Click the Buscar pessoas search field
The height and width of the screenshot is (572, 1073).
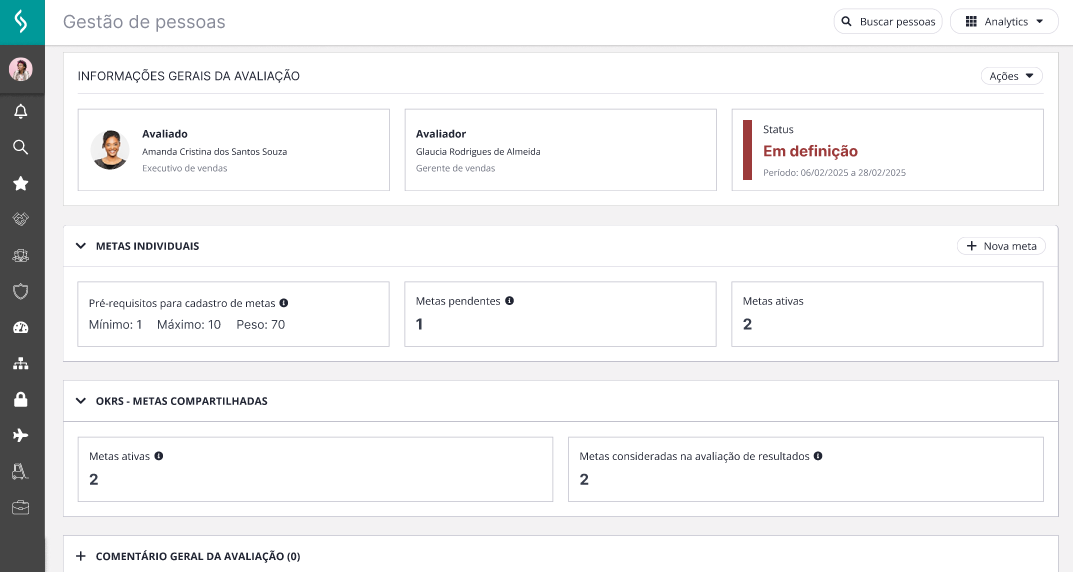coord(888,21)
